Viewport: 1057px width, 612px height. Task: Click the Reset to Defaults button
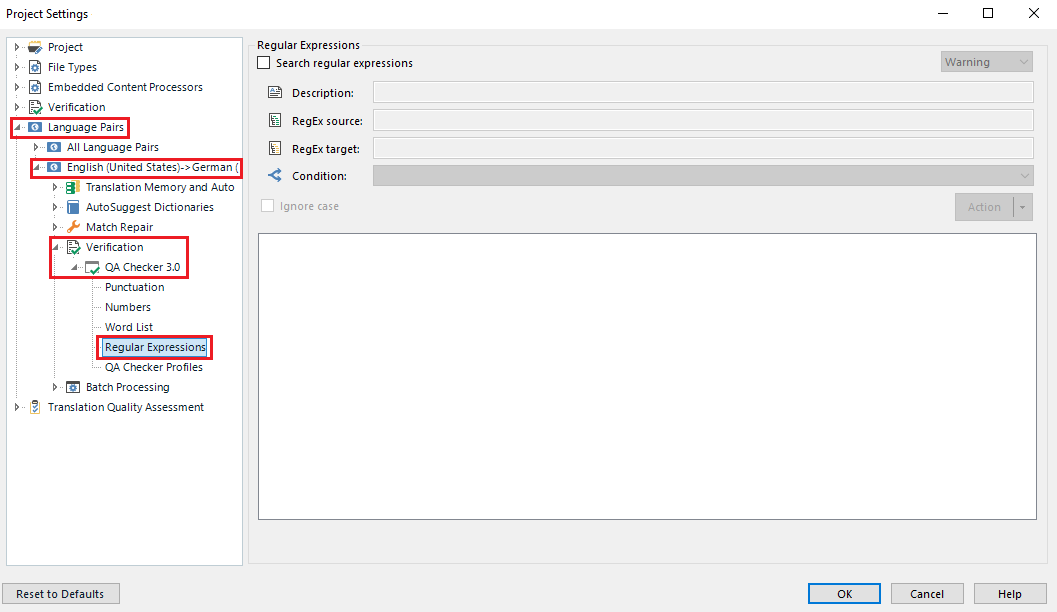tap(60, 593)
